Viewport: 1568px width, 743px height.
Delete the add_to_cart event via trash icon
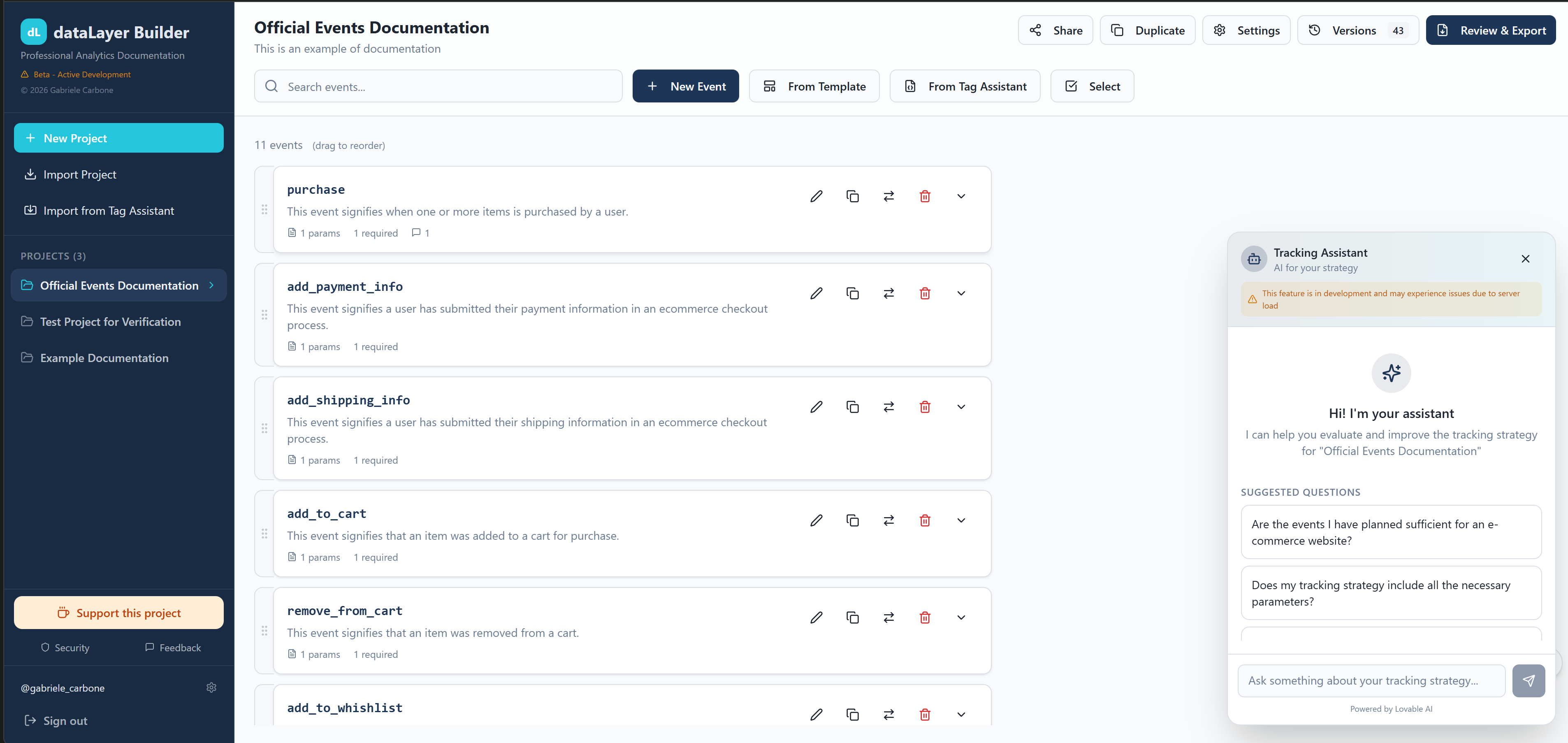pyautogui.click(x=925, y=520)
